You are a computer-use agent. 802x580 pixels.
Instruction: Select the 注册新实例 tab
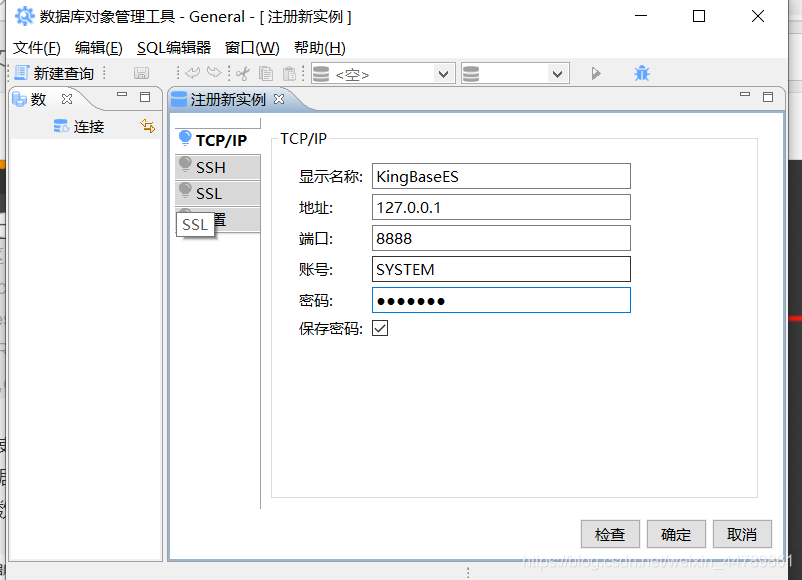click(x=228, y=99)
